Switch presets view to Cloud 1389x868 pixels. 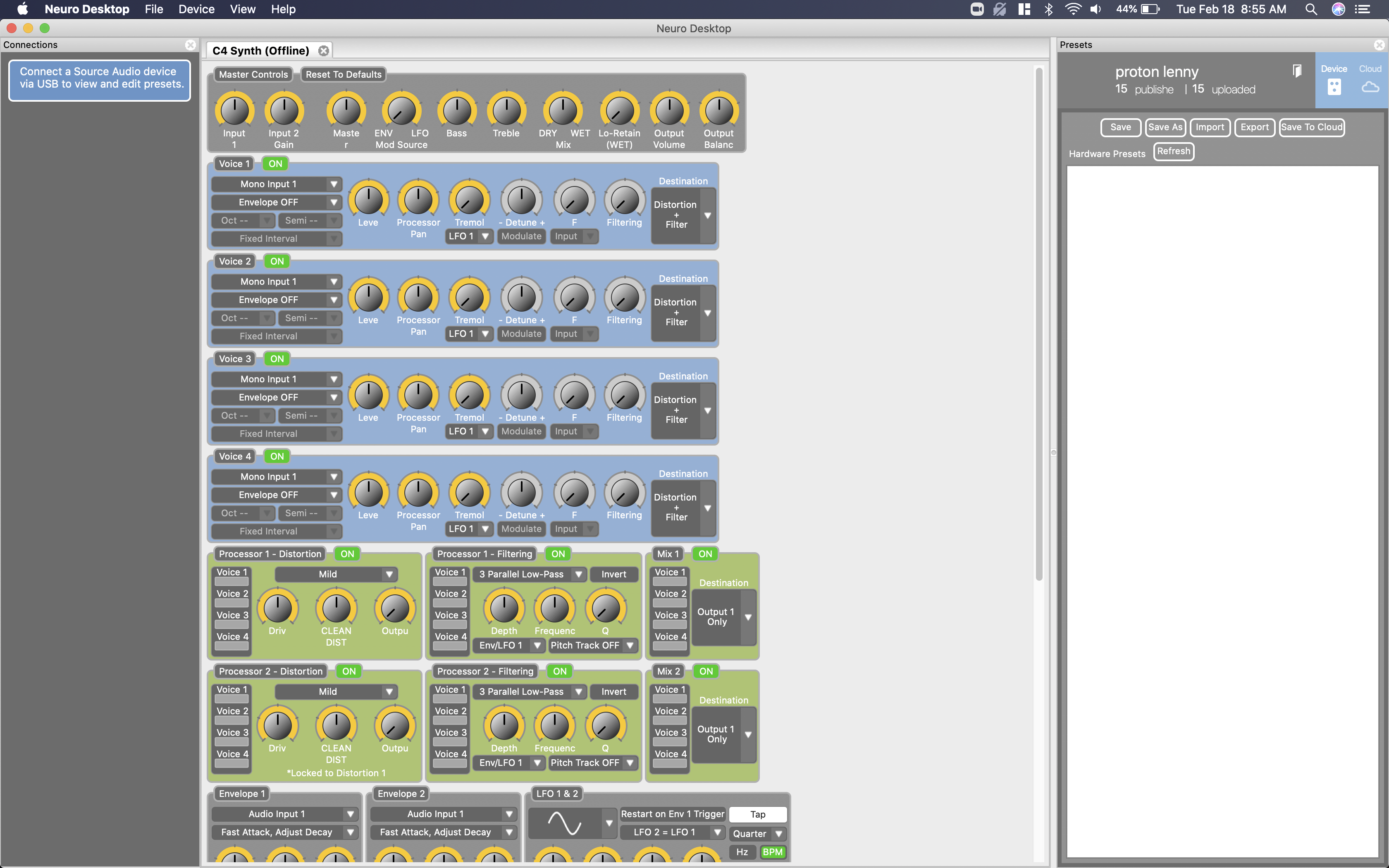(x=1370, y=80)
